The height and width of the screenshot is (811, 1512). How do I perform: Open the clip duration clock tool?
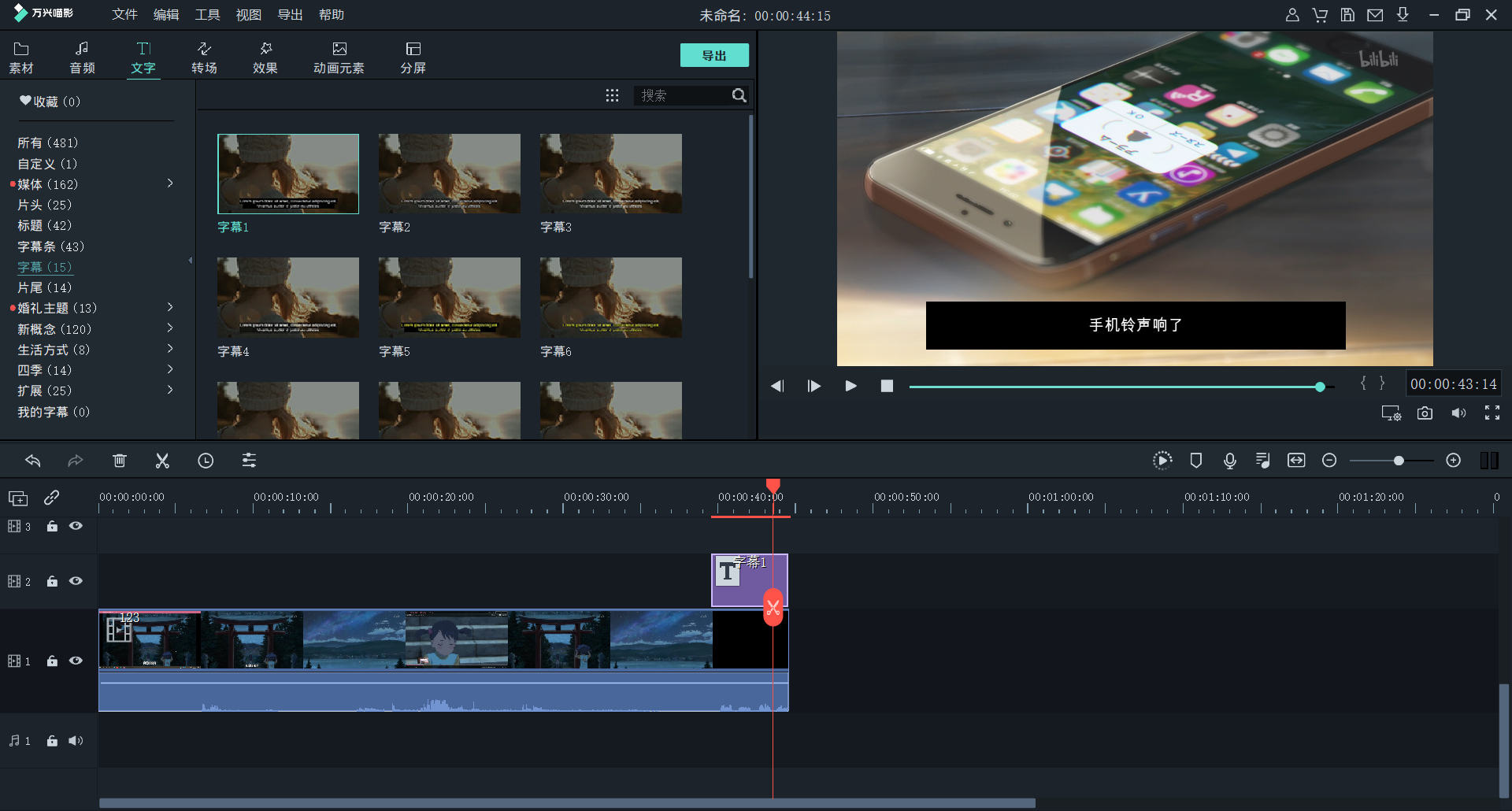(x=206, y=461)
